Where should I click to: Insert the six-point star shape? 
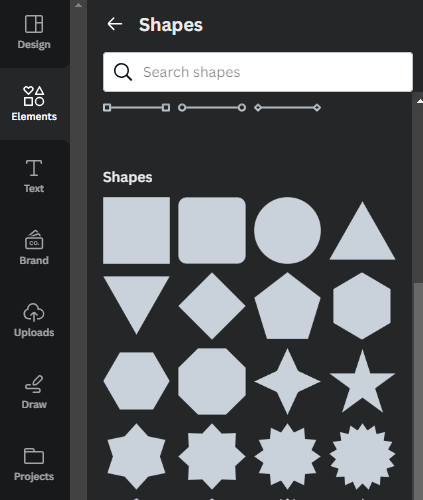(136, 456)
